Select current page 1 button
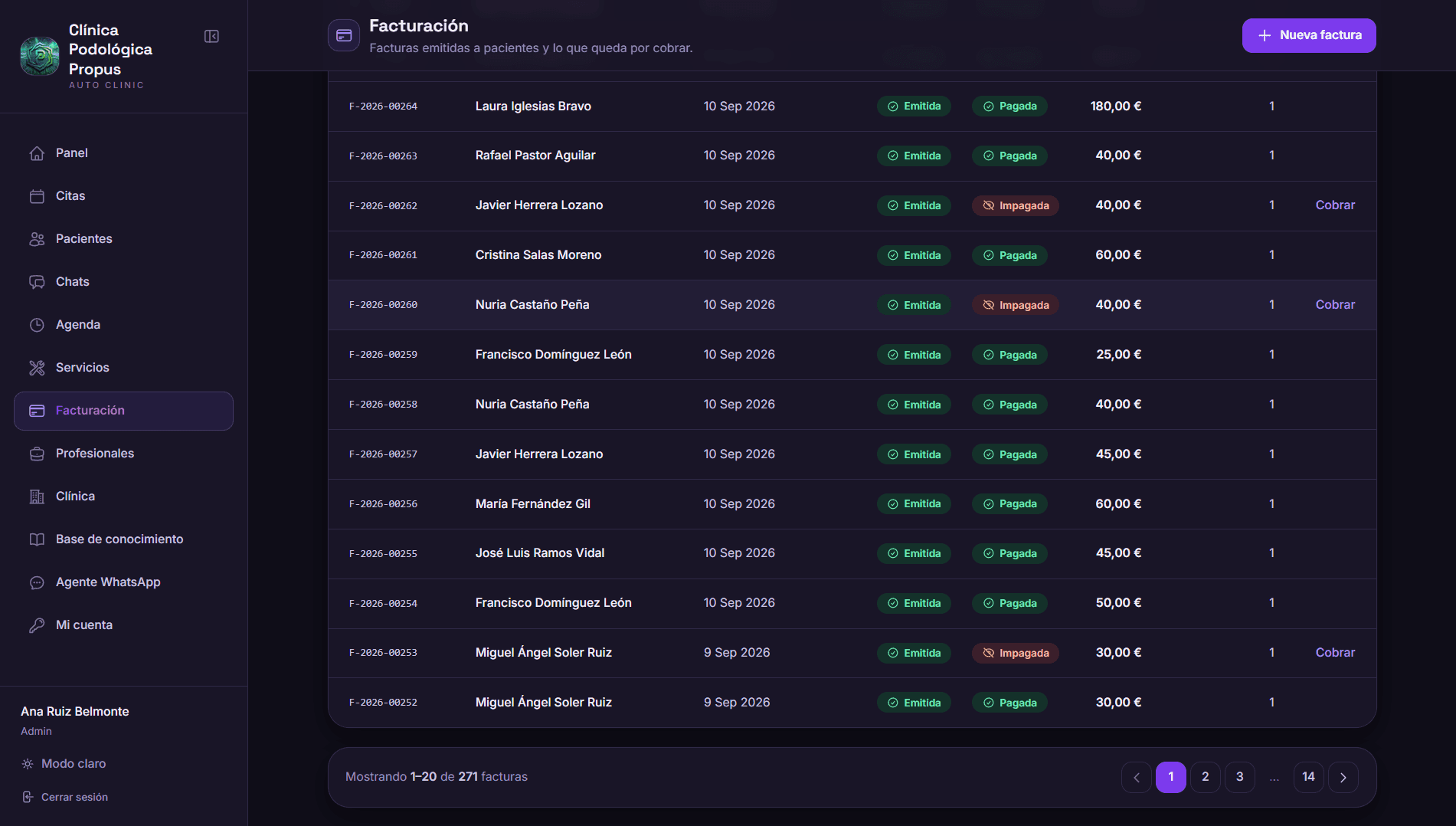This screenshot has height=826, width=1456. point(1171,777)
